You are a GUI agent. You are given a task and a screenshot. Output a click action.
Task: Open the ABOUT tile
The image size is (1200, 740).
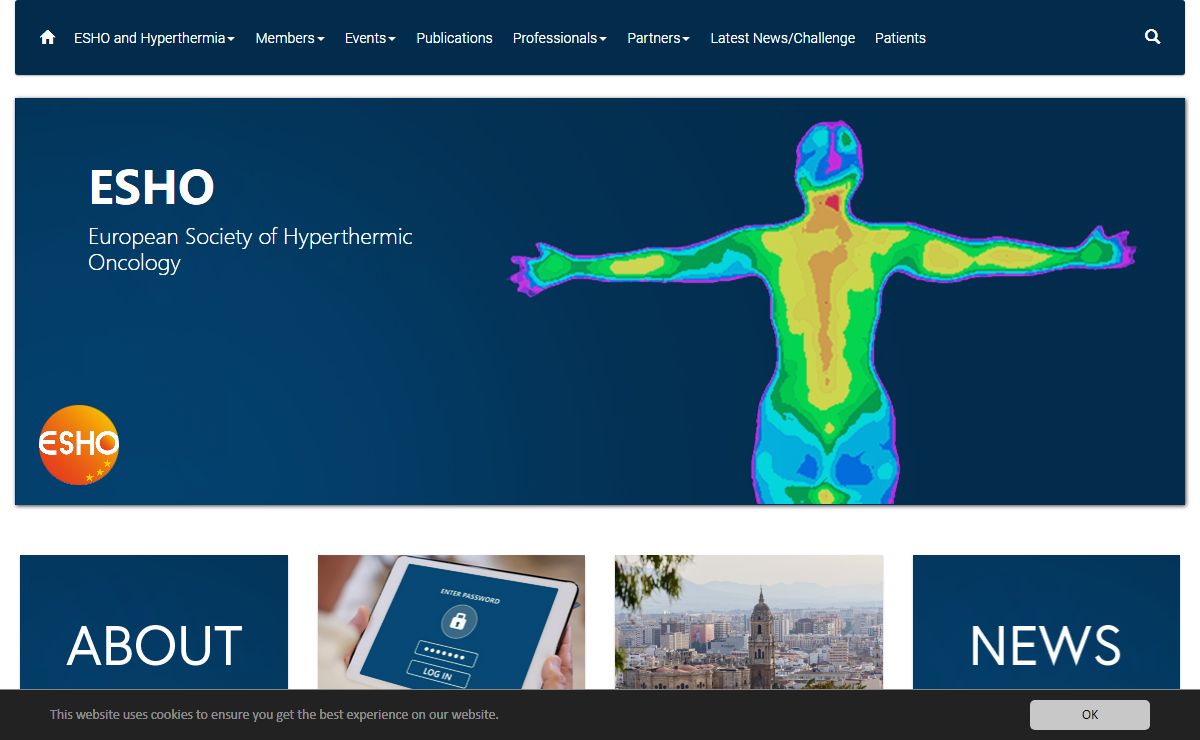point(154,622)
